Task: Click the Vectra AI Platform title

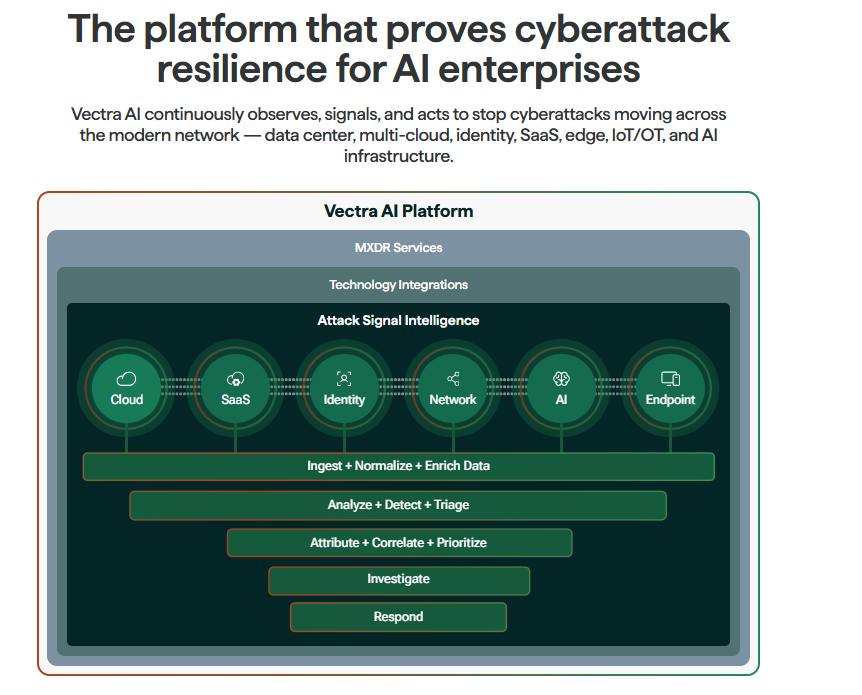Action: [399, 211]
